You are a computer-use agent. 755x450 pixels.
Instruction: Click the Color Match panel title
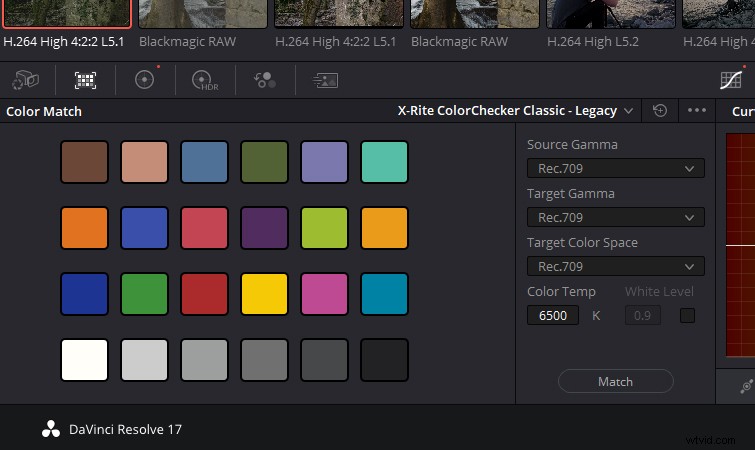click(x=44, y=112)
